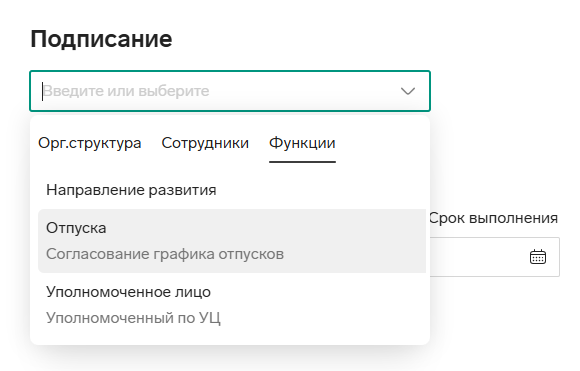
Task: Click the 'Уполномоченный по УЦ' subtitle
Action: 133,318
